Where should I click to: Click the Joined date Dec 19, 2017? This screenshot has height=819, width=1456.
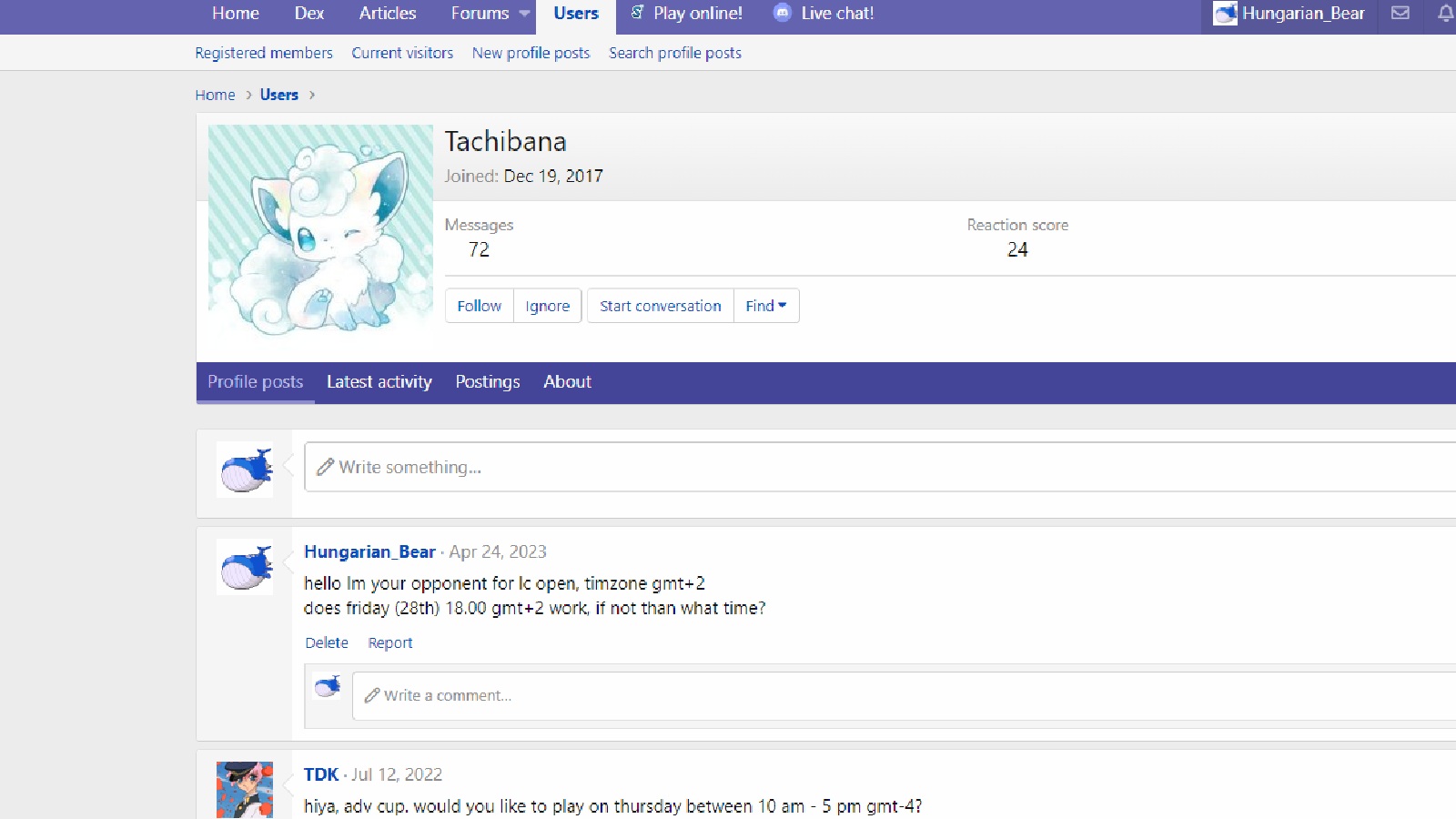coord(553,176)
